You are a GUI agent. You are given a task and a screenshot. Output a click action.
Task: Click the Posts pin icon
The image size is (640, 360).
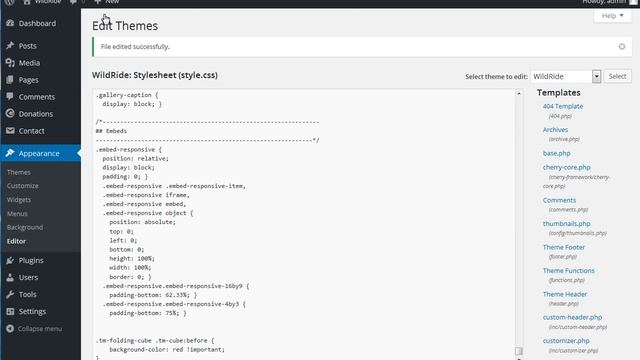(10, 46)
